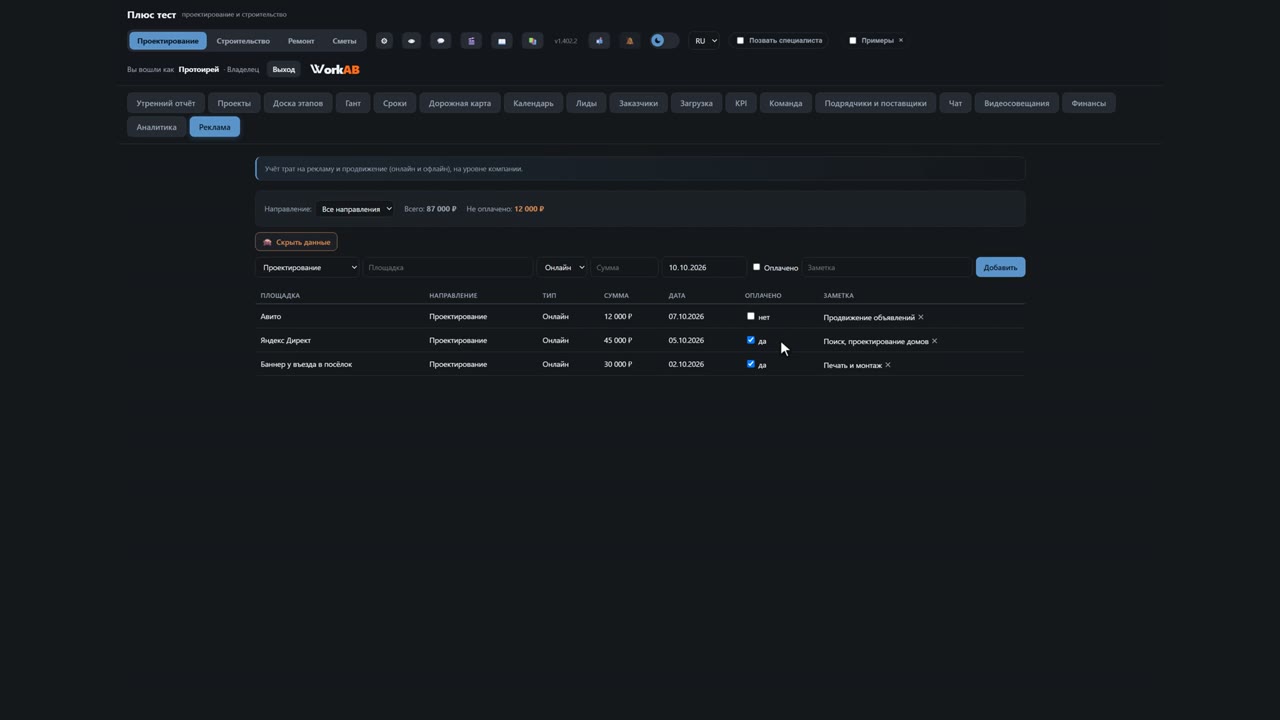Check the Позвать специалиста checkbox
This screenshot has height=720, width=1280.
pos(740,41)
